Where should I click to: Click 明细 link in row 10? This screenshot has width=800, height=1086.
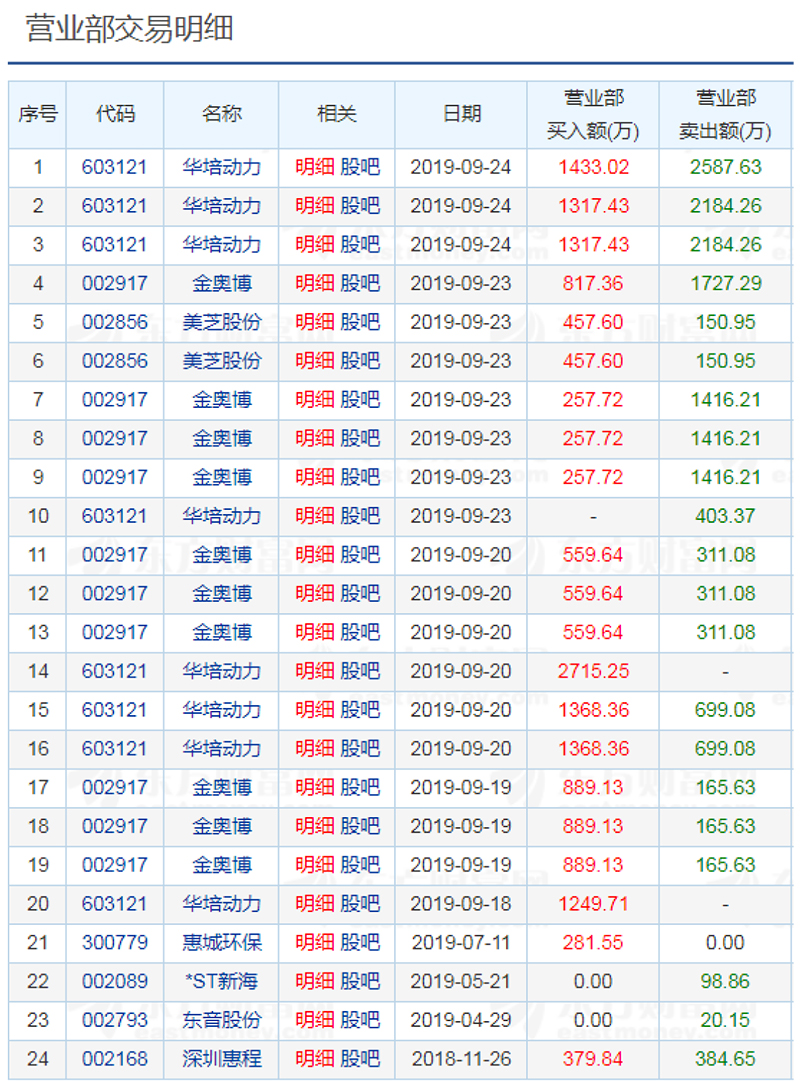point(314,516)
